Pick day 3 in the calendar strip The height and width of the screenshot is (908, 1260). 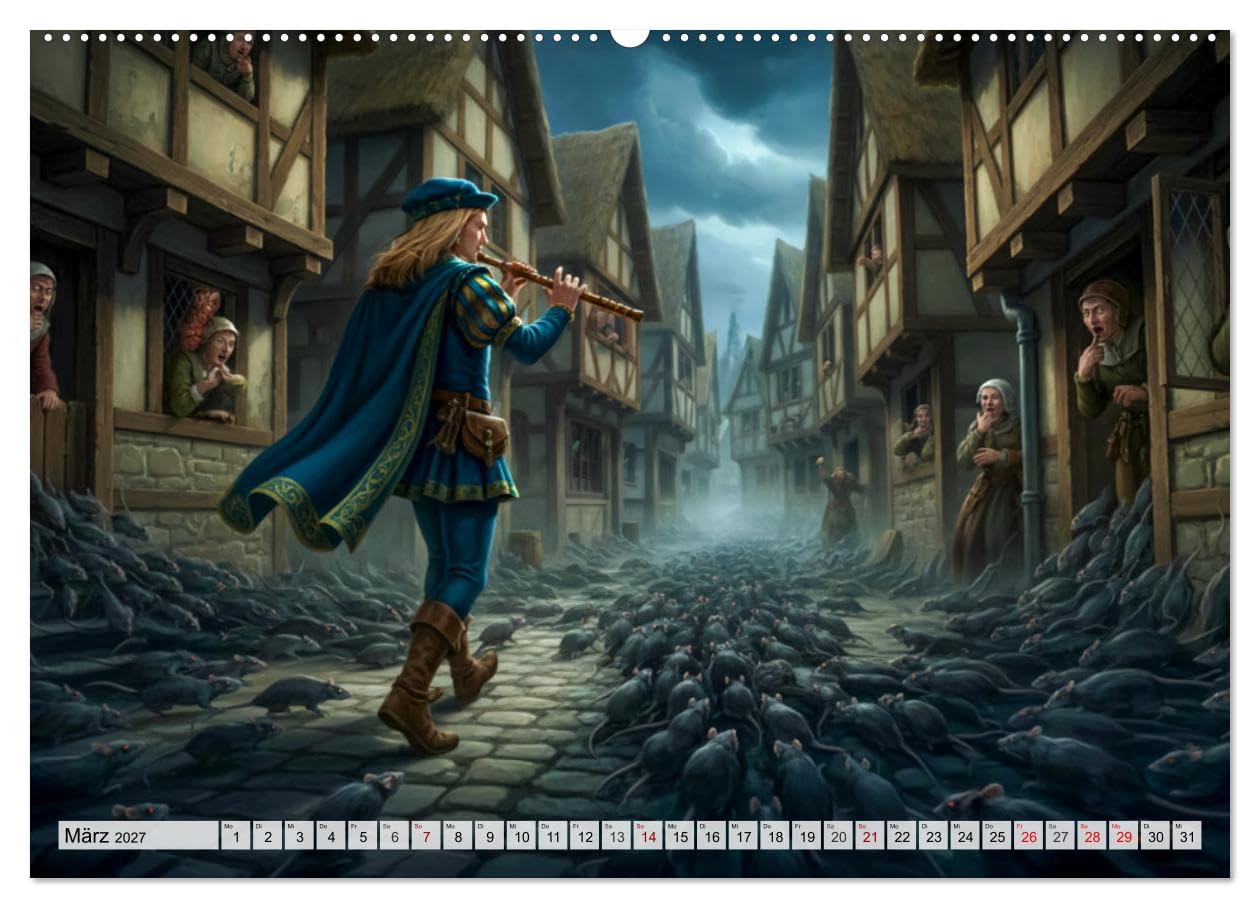299,836
